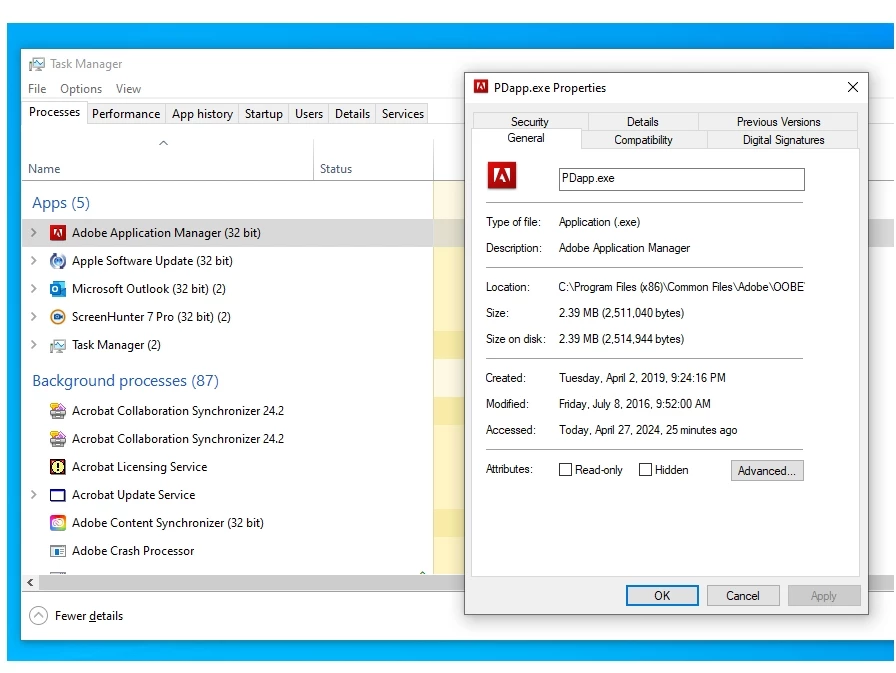The height and width of the screenshot is (673, 896).
Task: Click the Apply button
Action: coord(823,595)
